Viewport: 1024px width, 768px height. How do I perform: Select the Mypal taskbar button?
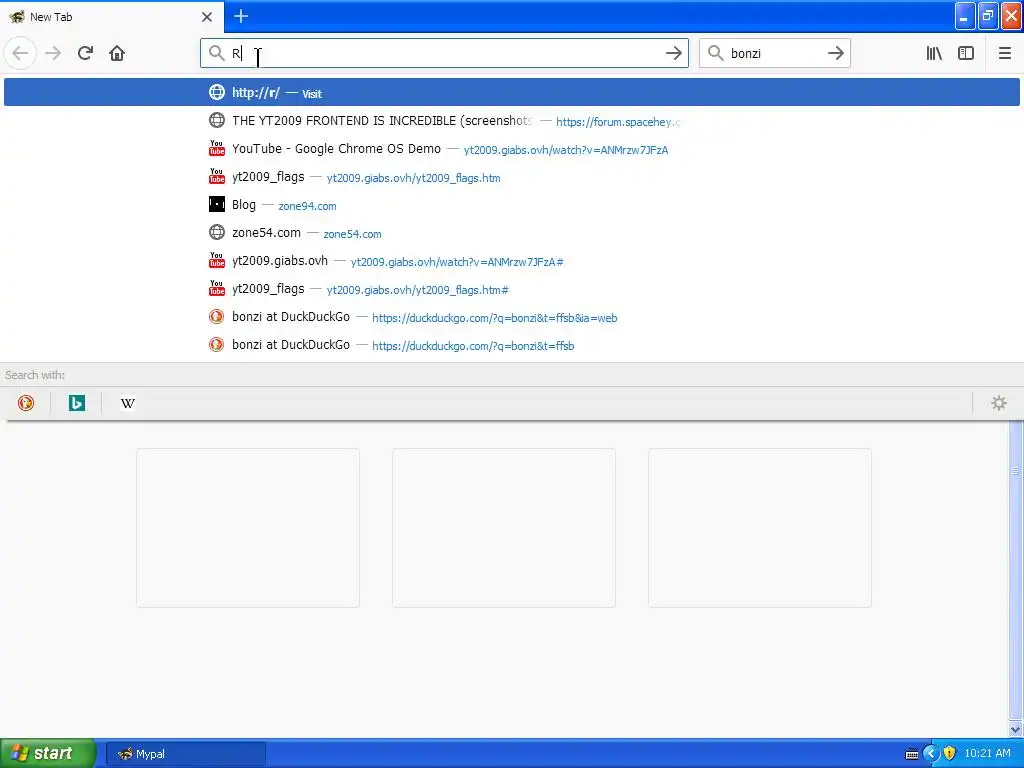pos(185,754)
